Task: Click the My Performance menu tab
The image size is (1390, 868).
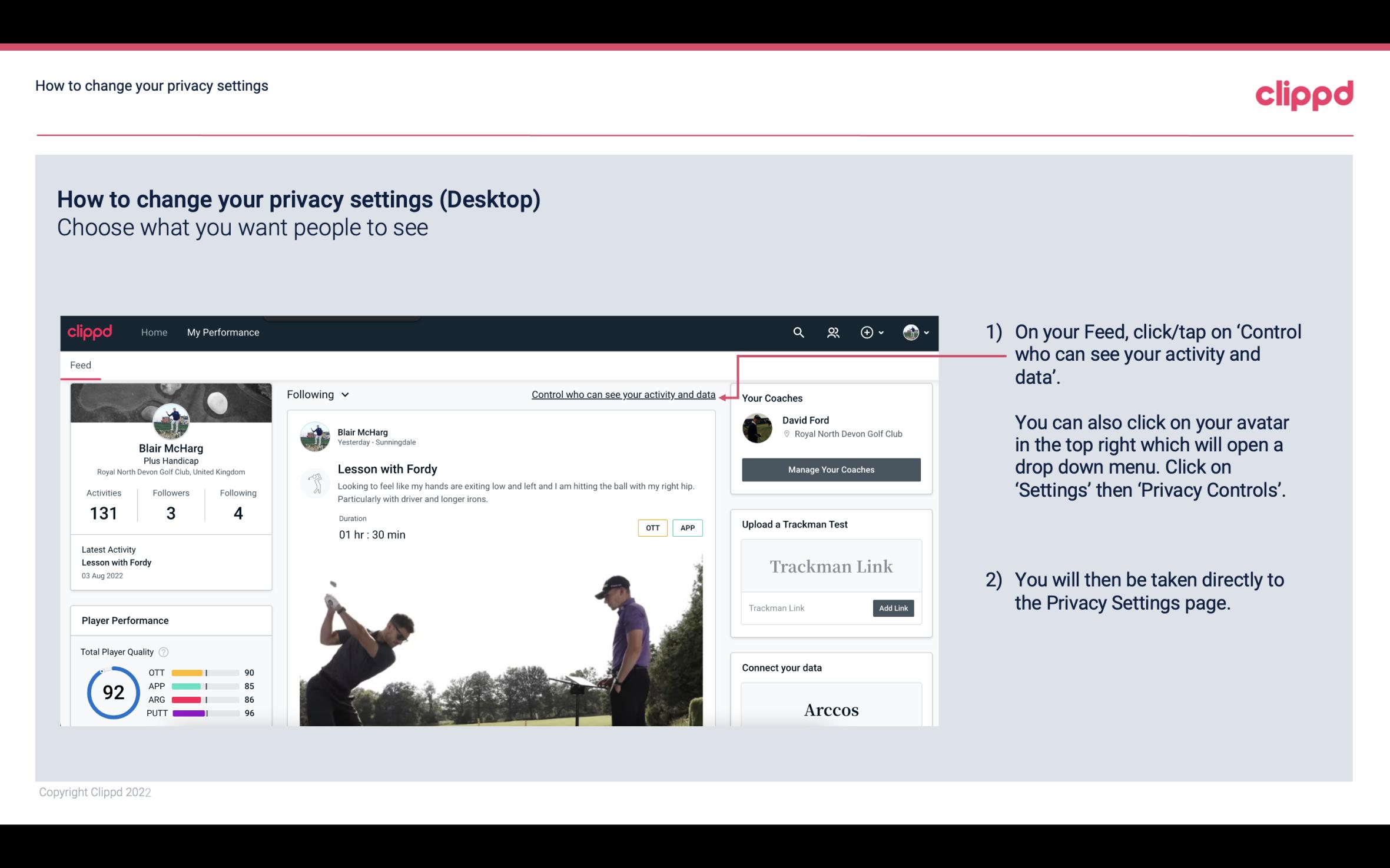Action: pos(223,332)
